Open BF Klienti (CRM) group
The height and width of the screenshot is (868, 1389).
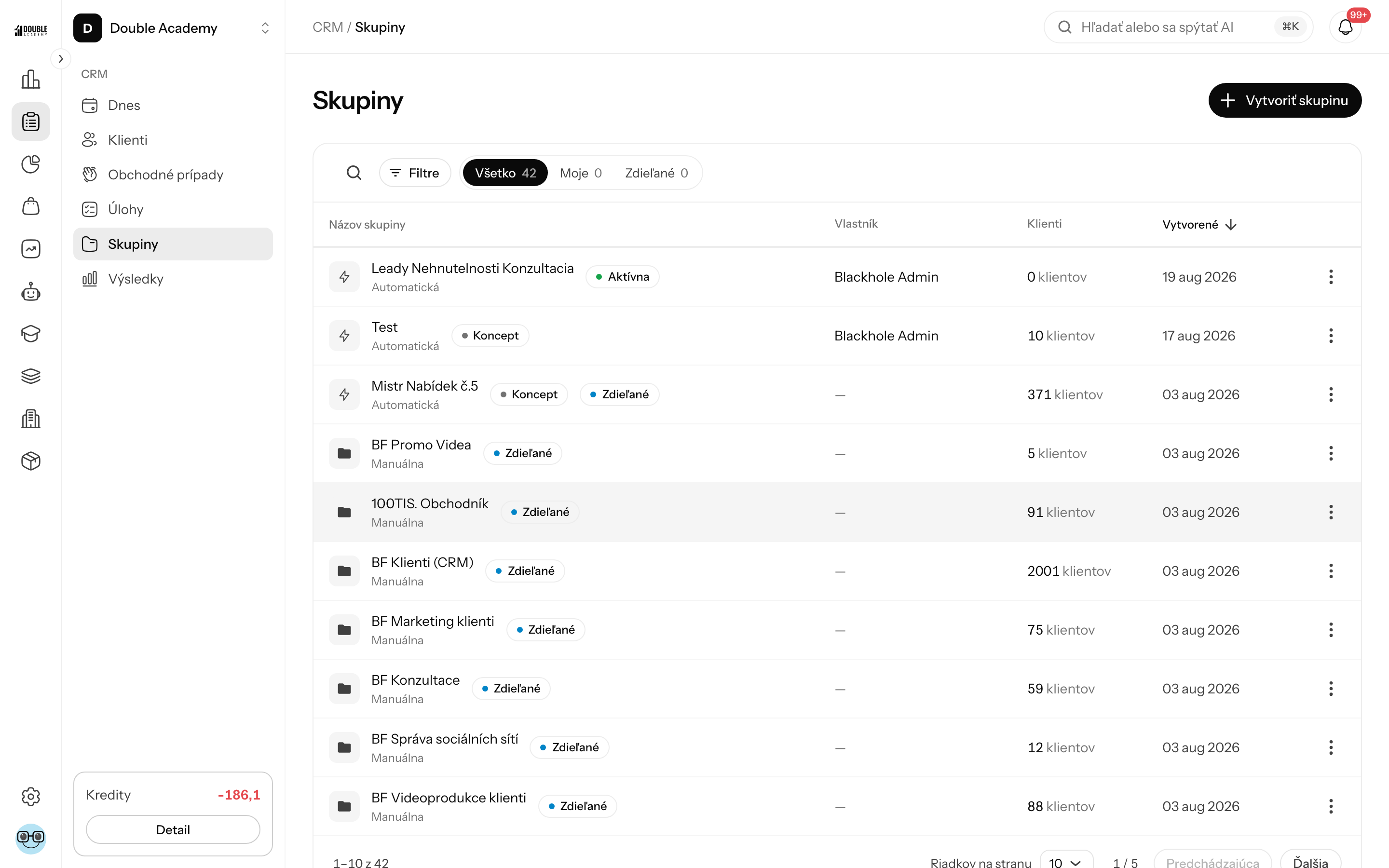[422, 563]
